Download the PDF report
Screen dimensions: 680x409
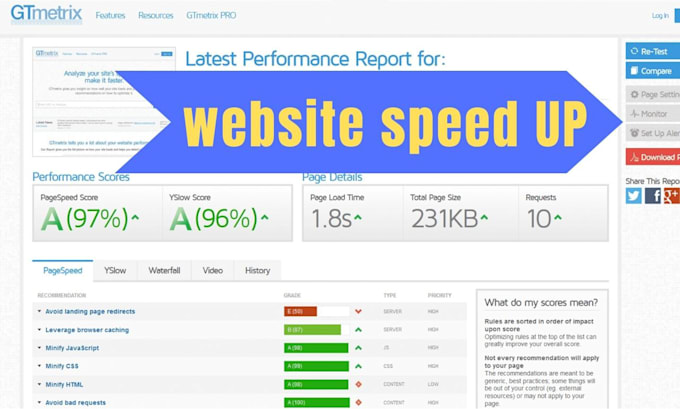pos(653,157)
